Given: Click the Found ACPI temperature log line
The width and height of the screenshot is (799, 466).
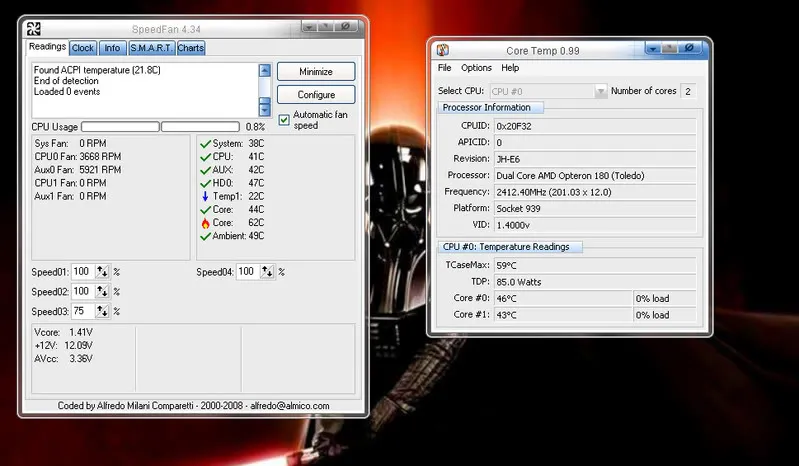Looking at the screenshot, I should 97,70.
